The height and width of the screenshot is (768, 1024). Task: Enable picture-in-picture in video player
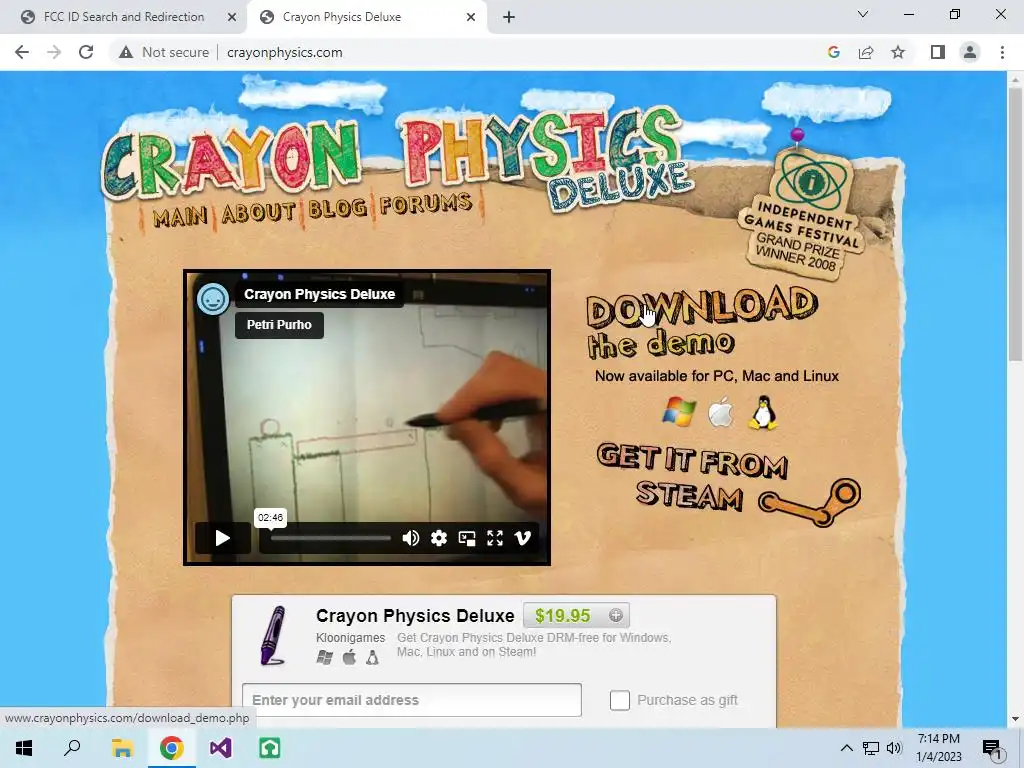click(467, 538)
